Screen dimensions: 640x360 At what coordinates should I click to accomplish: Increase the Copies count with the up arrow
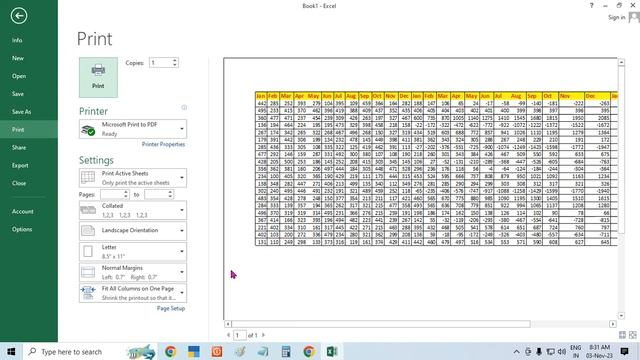pos(175,60)
